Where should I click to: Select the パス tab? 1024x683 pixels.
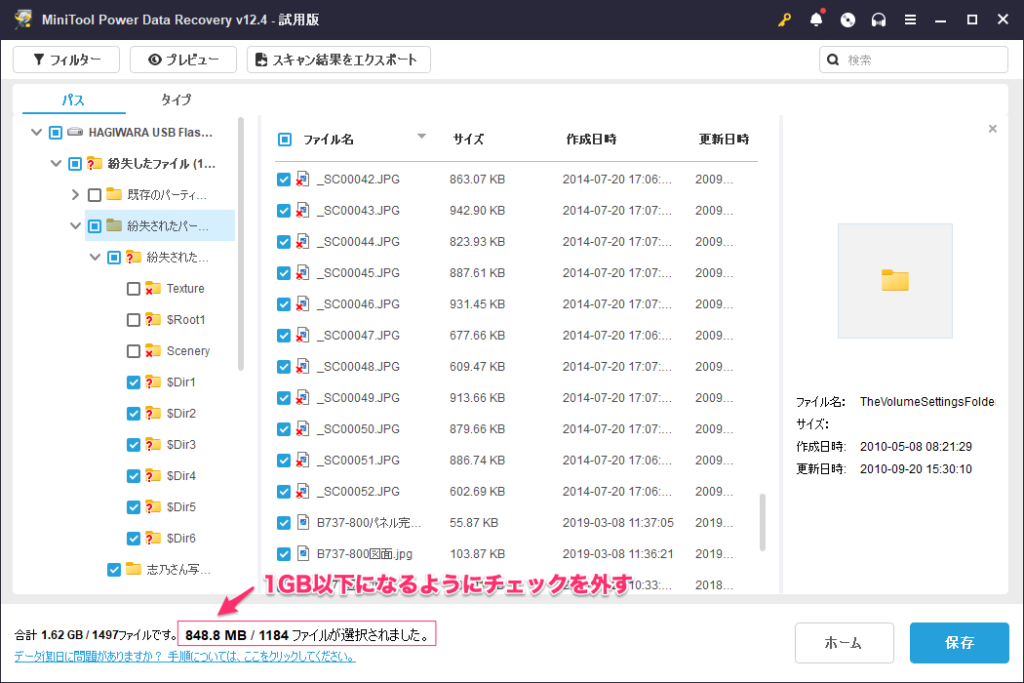pyautogui.click(x=73, y=100)
